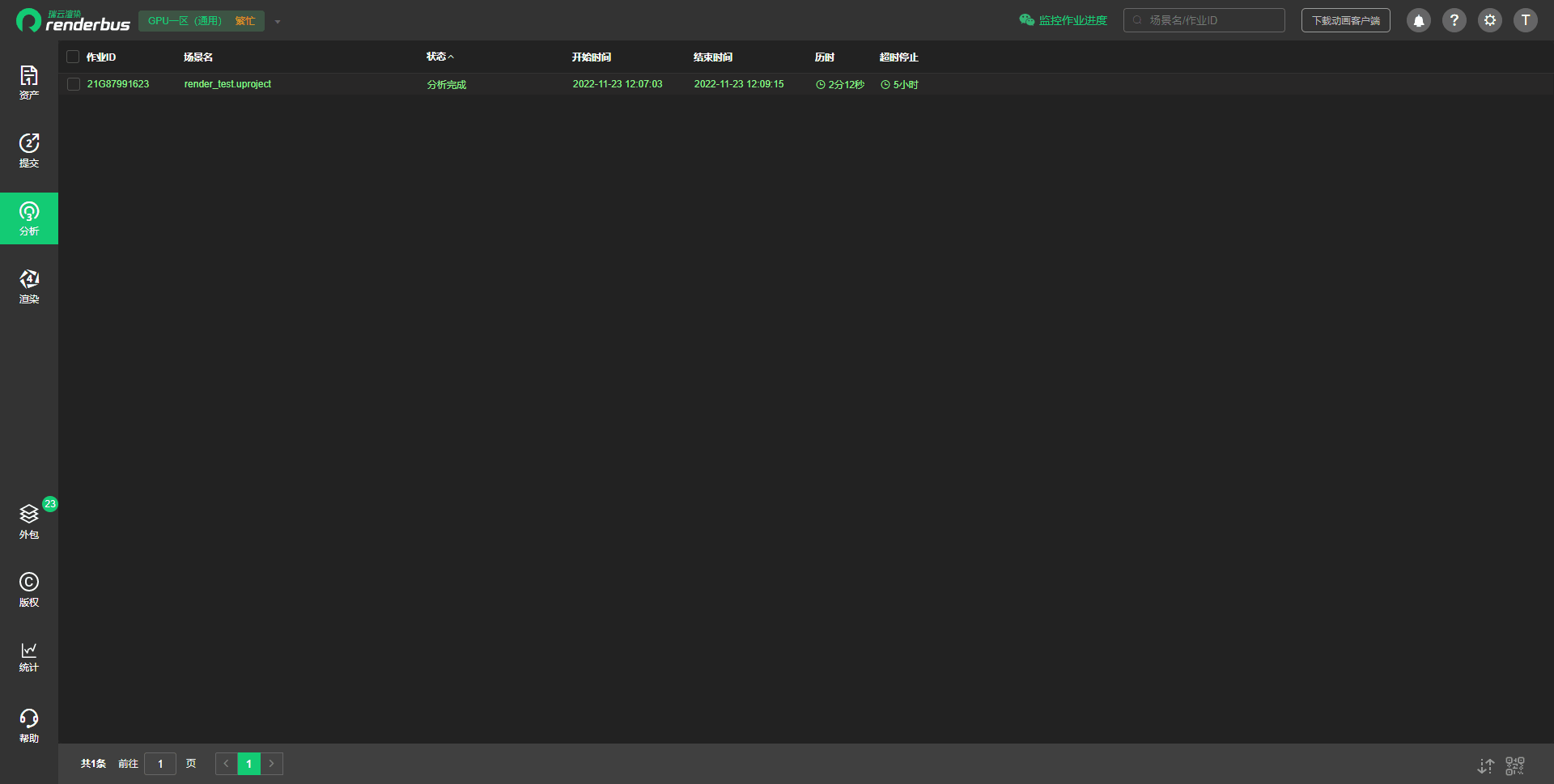Select the 分析 analysis tab
Screen dimensions: 1554x784
coord(29,218)
